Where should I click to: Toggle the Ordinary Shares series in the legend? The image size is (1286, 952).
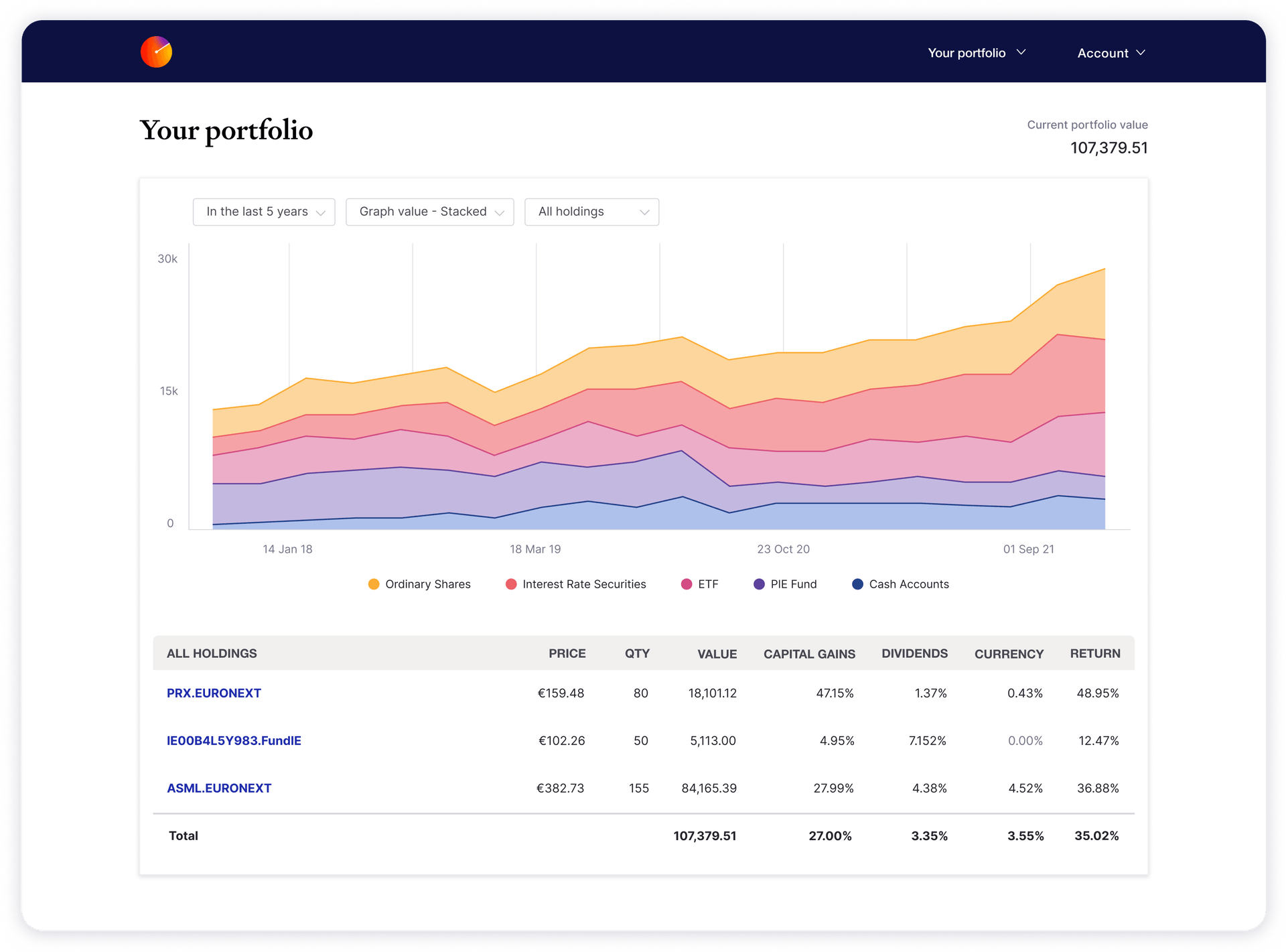point(419,584)
